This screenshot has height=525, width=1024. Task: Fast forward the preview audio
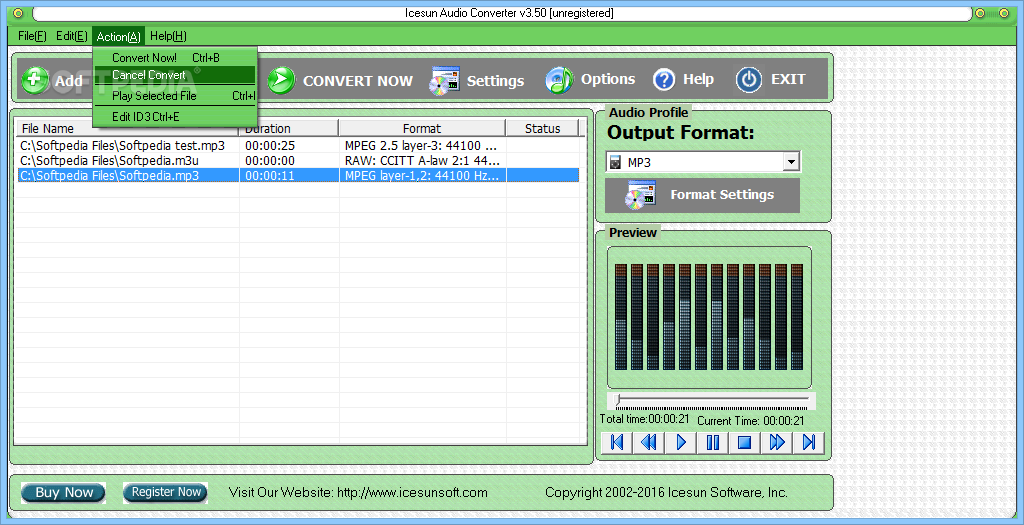click(776, 443)
